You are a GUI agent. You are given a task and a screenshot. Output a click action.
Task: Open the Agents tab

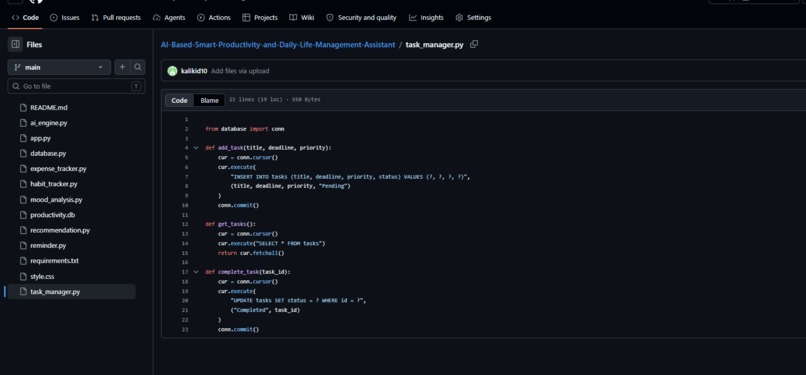169,17
